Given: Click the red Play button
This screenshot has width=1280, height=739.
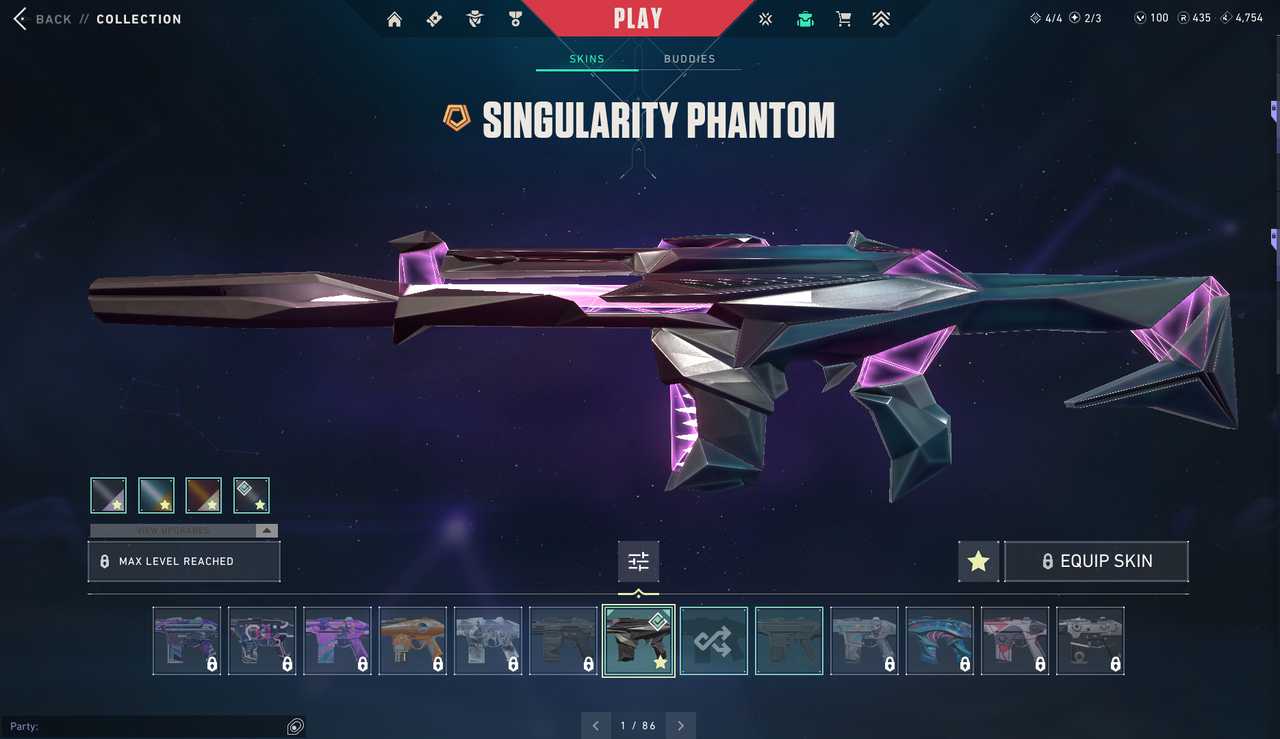Looking at the screenshot, I should coord(638,18).
